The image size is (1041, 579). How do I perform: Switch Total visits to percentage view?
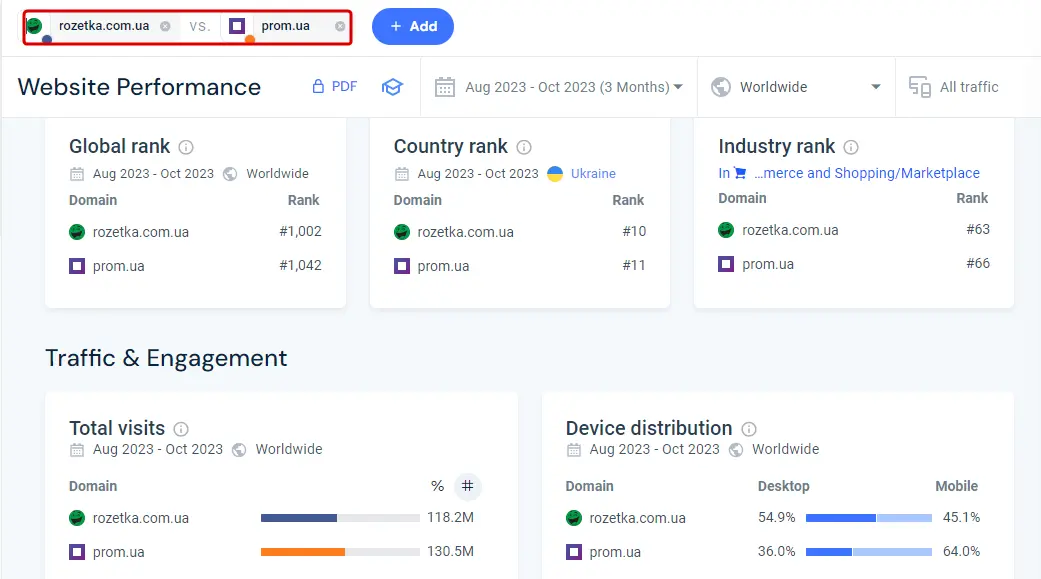(437, 486)
